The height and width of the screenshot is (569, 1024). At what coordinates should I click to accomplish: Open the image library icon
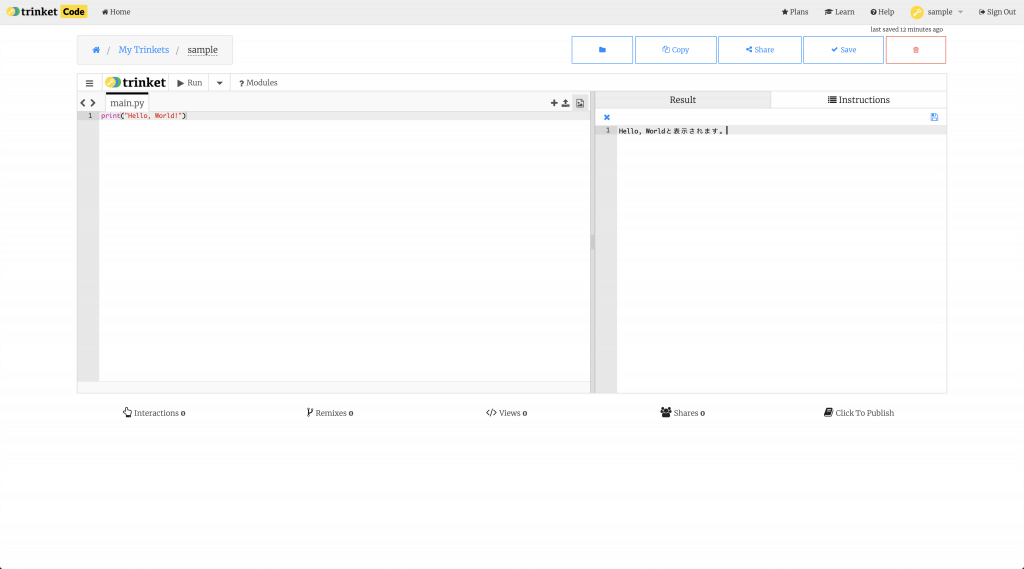pos(580,103)
